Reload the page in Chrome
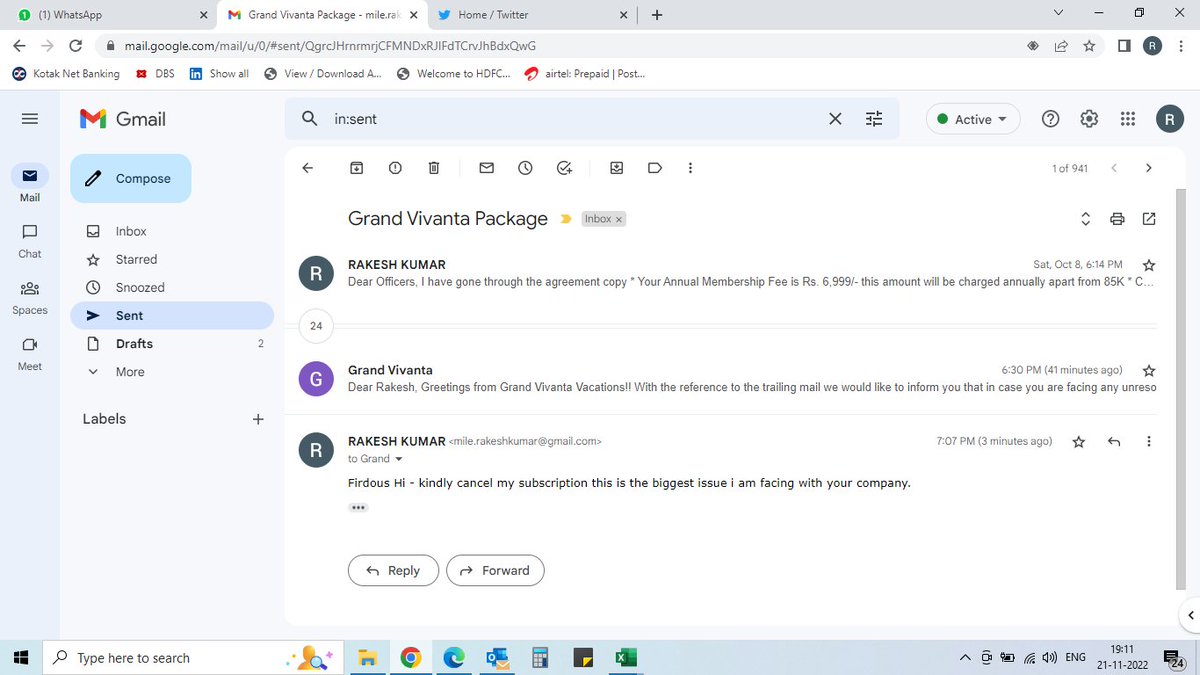The height and width of the screenshot is (675, 1200). pyautogui.click(x=75, y=46)
